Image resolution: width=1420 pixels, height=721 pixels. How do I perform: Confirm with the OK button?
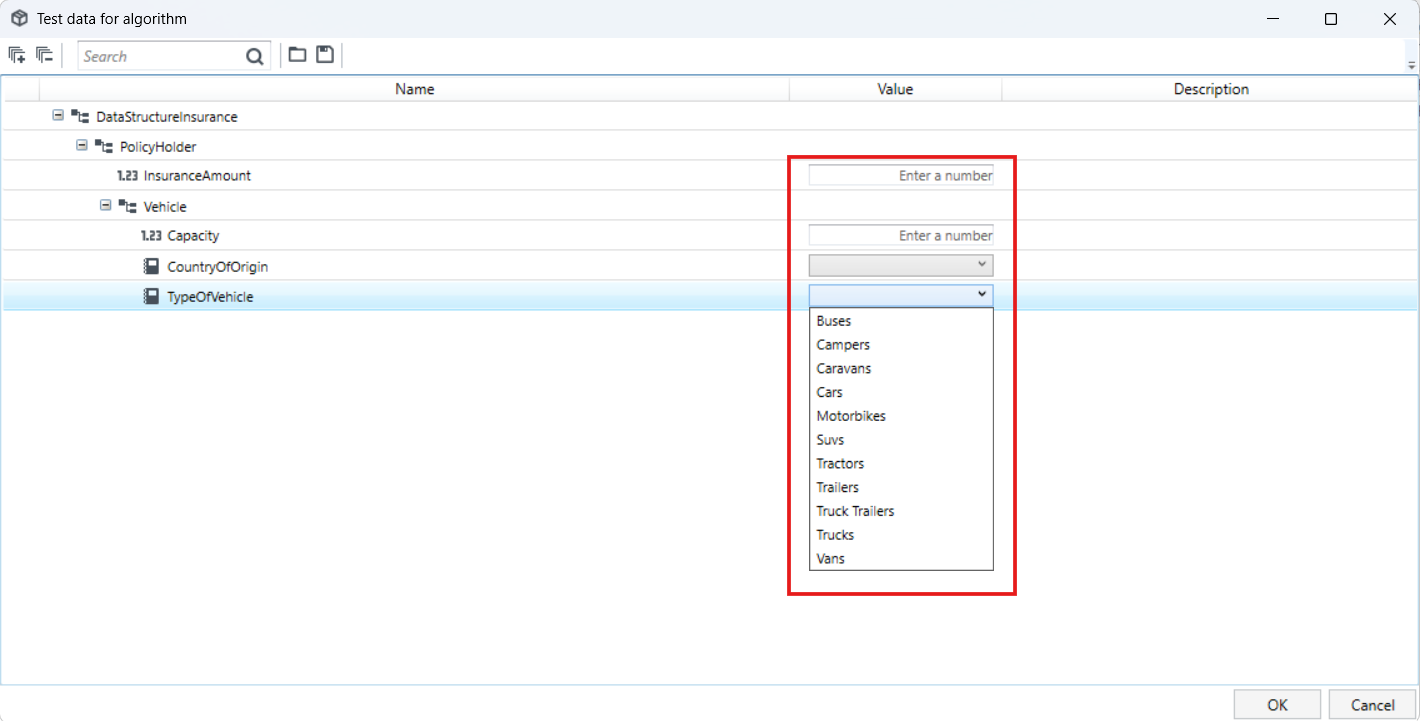[1277, 705]
